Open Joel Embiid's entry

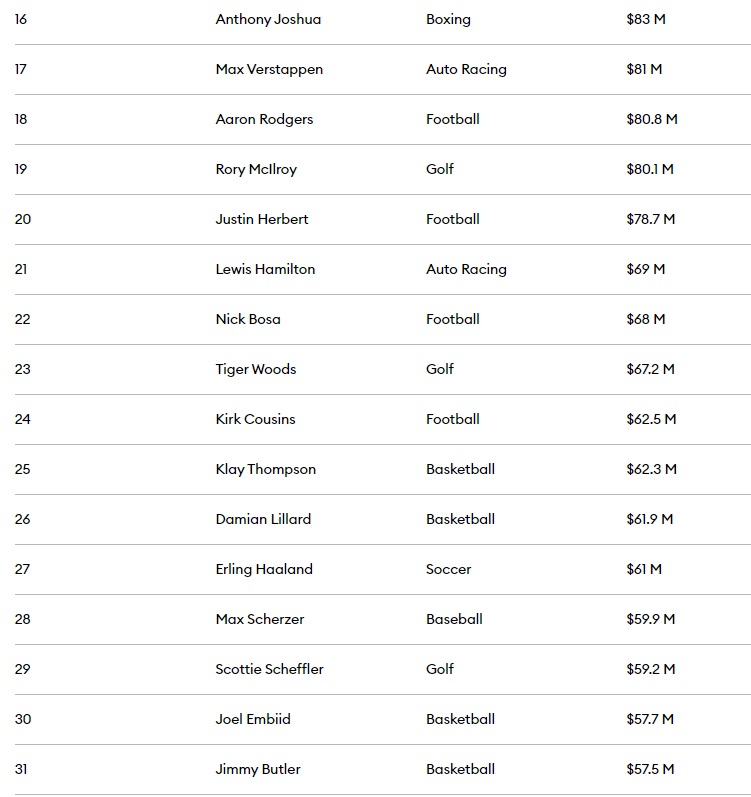(253, 719)
